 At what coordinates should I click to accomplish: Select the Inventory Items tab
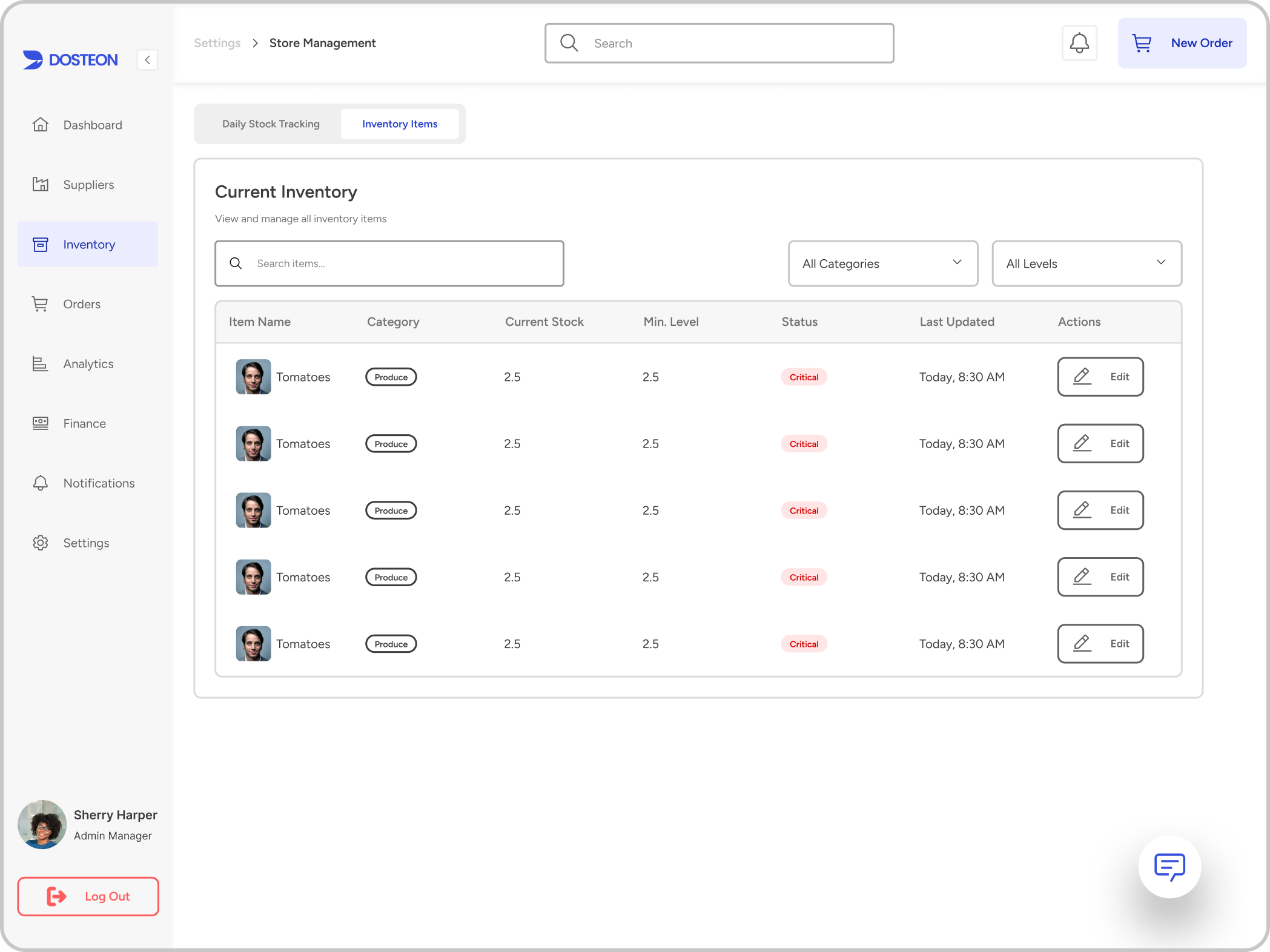coord(400,124)
